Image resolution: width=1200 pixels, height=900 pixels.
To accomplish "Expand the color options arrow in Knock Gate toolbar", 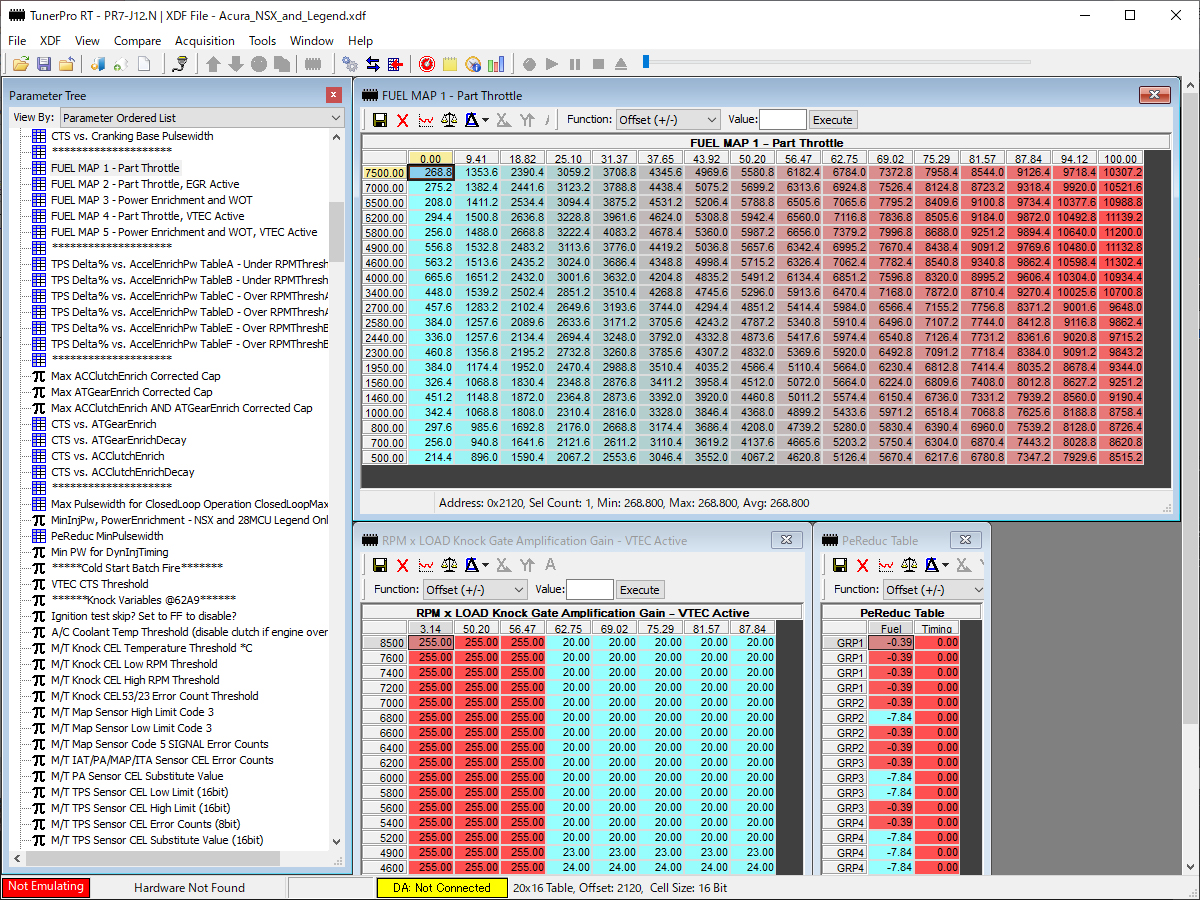I will pos(485,566).
